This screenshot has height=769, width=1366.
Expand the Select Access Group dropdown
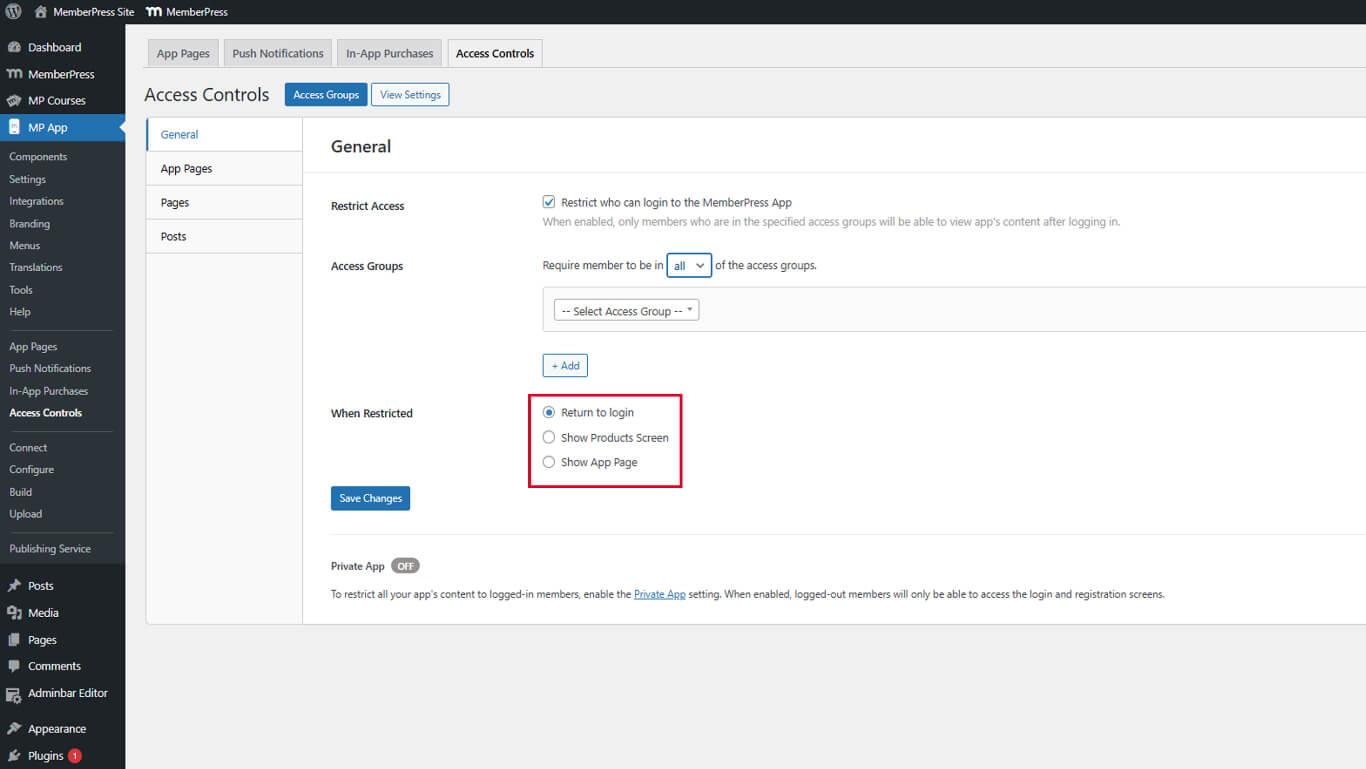627,311
